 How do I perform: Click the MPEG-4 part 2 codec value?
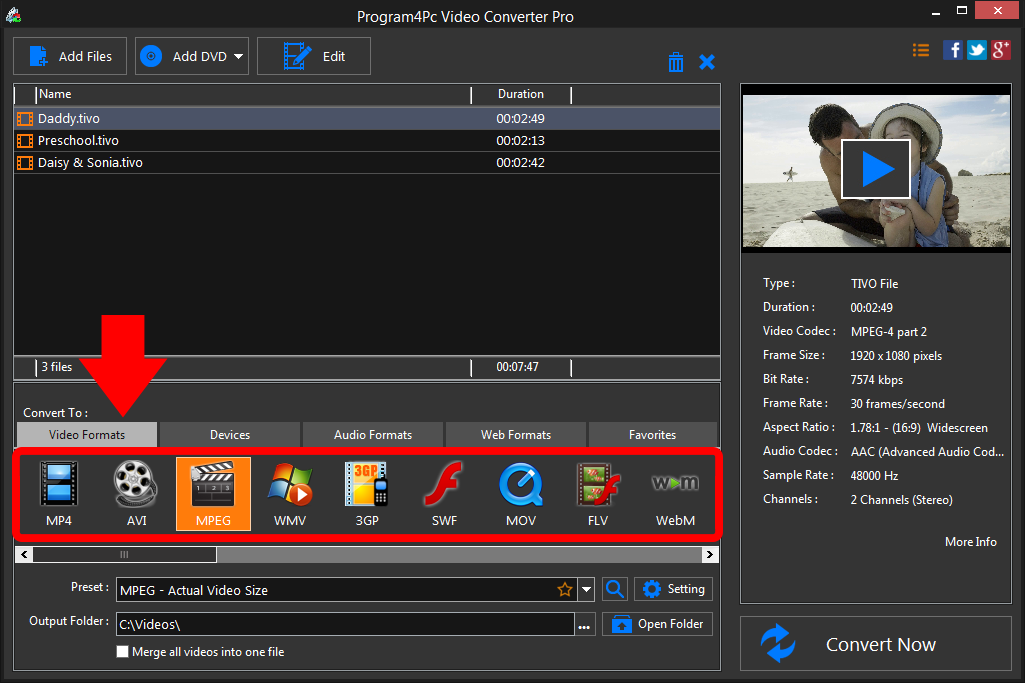pos(889,332)
